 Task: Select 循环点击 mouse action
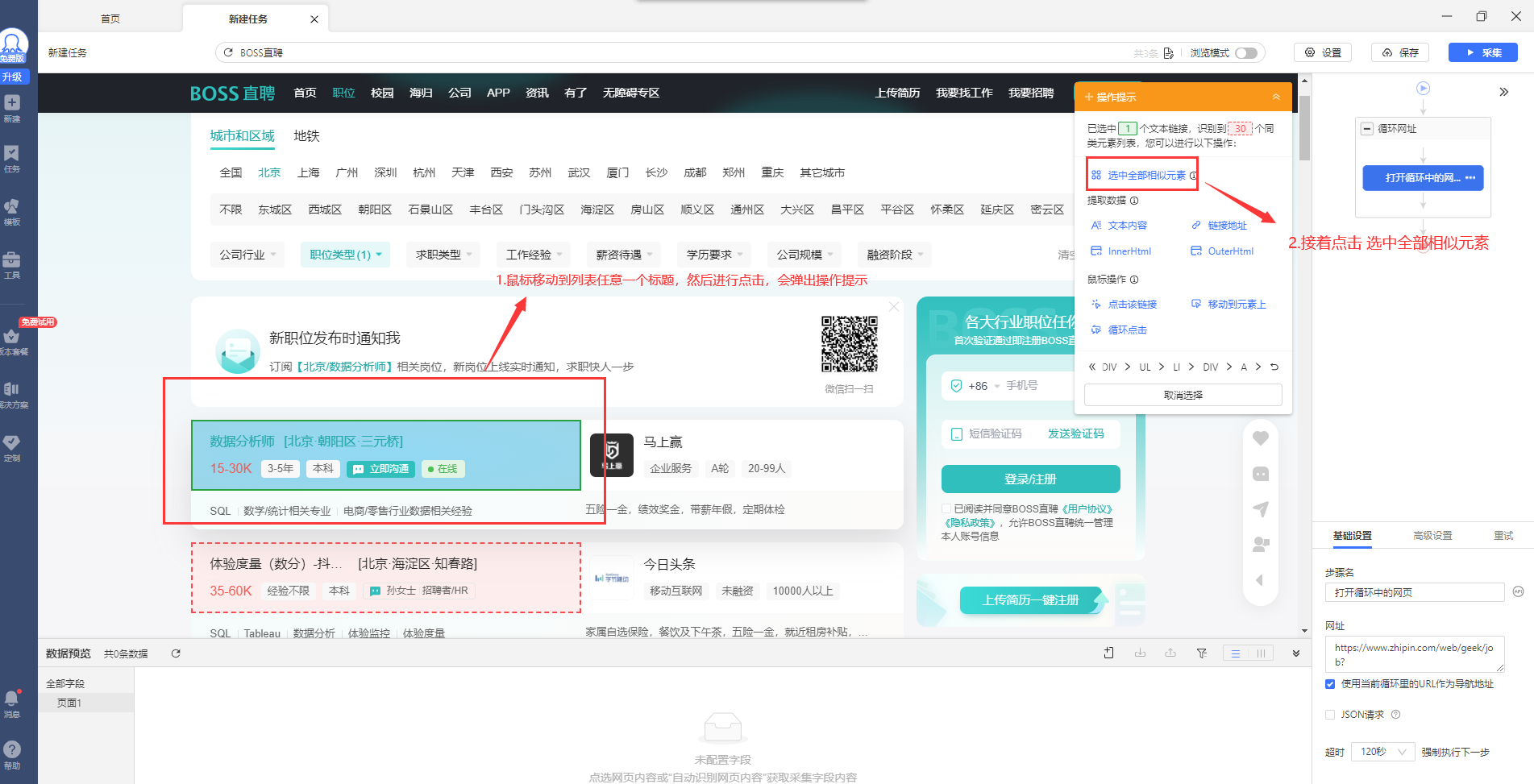coord(1119,330)
